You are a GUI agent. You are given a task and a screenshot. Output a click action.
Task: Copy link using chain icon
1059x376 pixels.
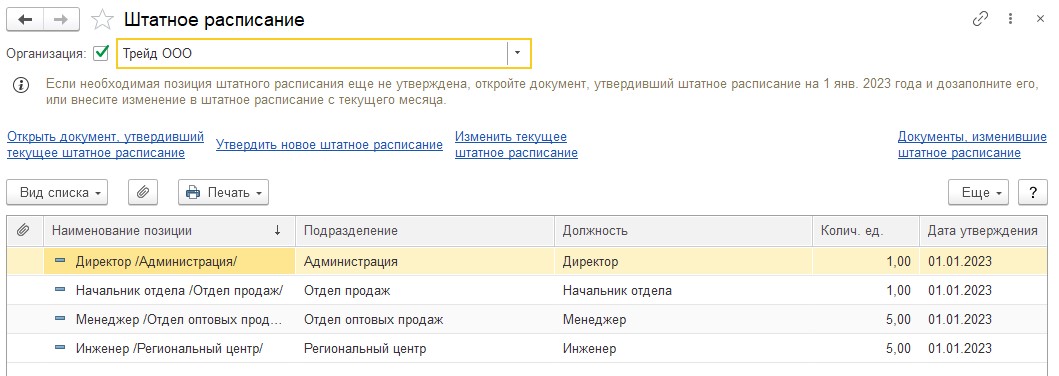pos(980,19)
